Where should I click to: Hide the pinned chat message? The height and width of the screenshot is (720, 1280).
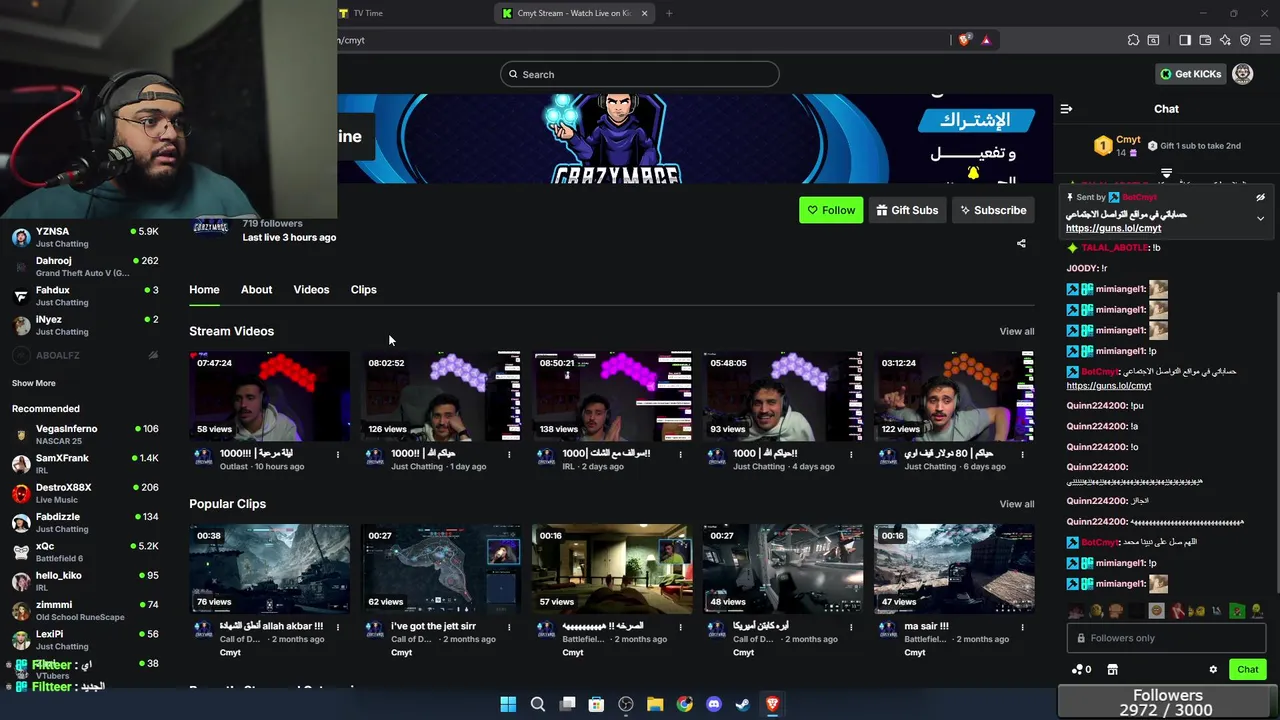pyautogui.click(x=1260, y=198)
